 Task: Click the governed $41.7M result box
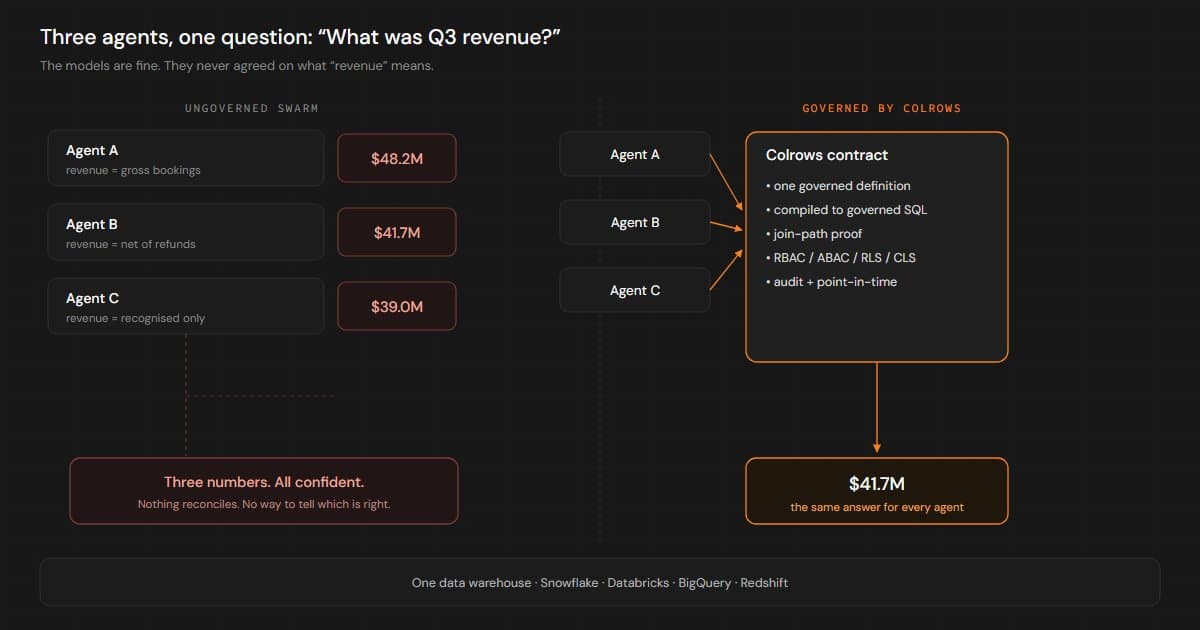click(877, 491)
